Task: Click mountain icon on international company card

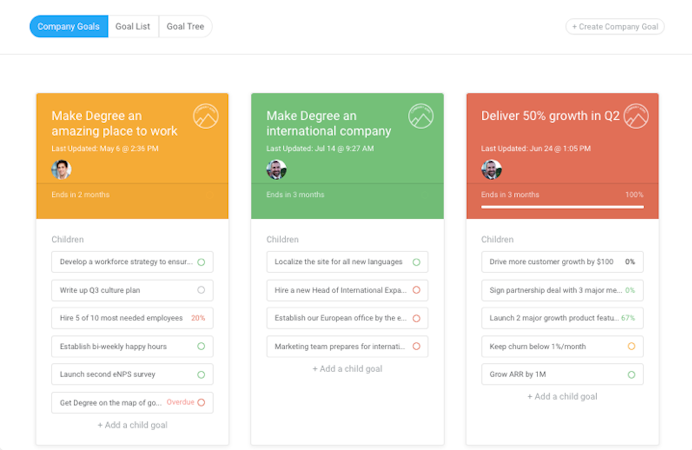Action: coord(421,116)
